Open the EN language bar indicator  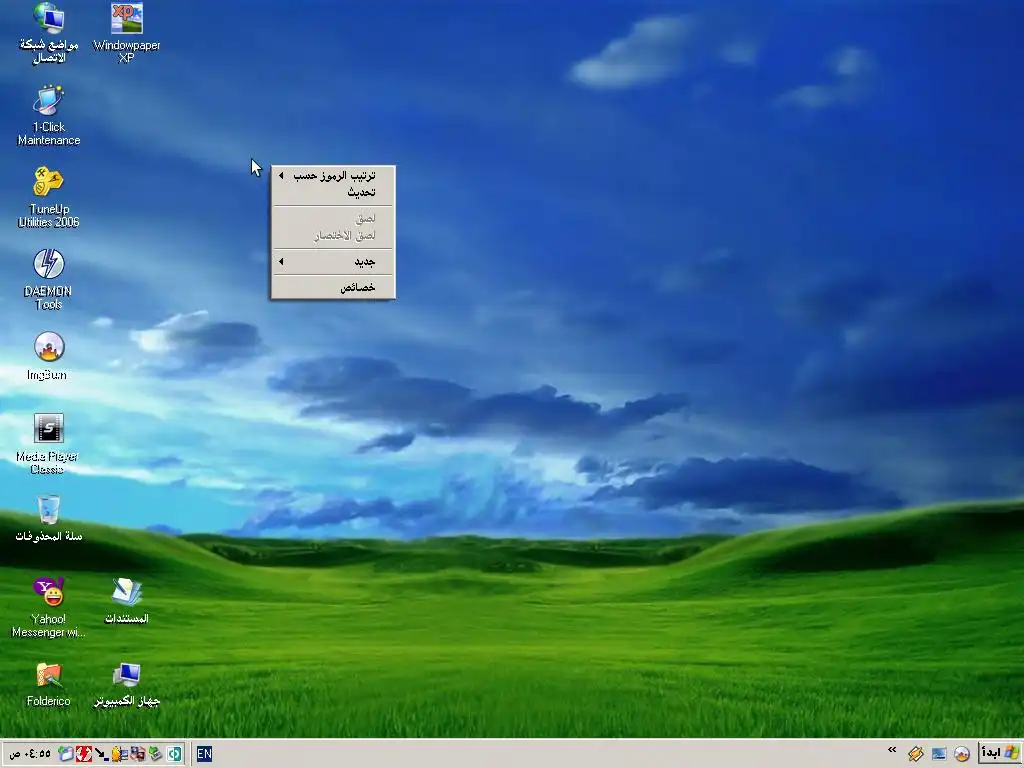click(204, 754)
